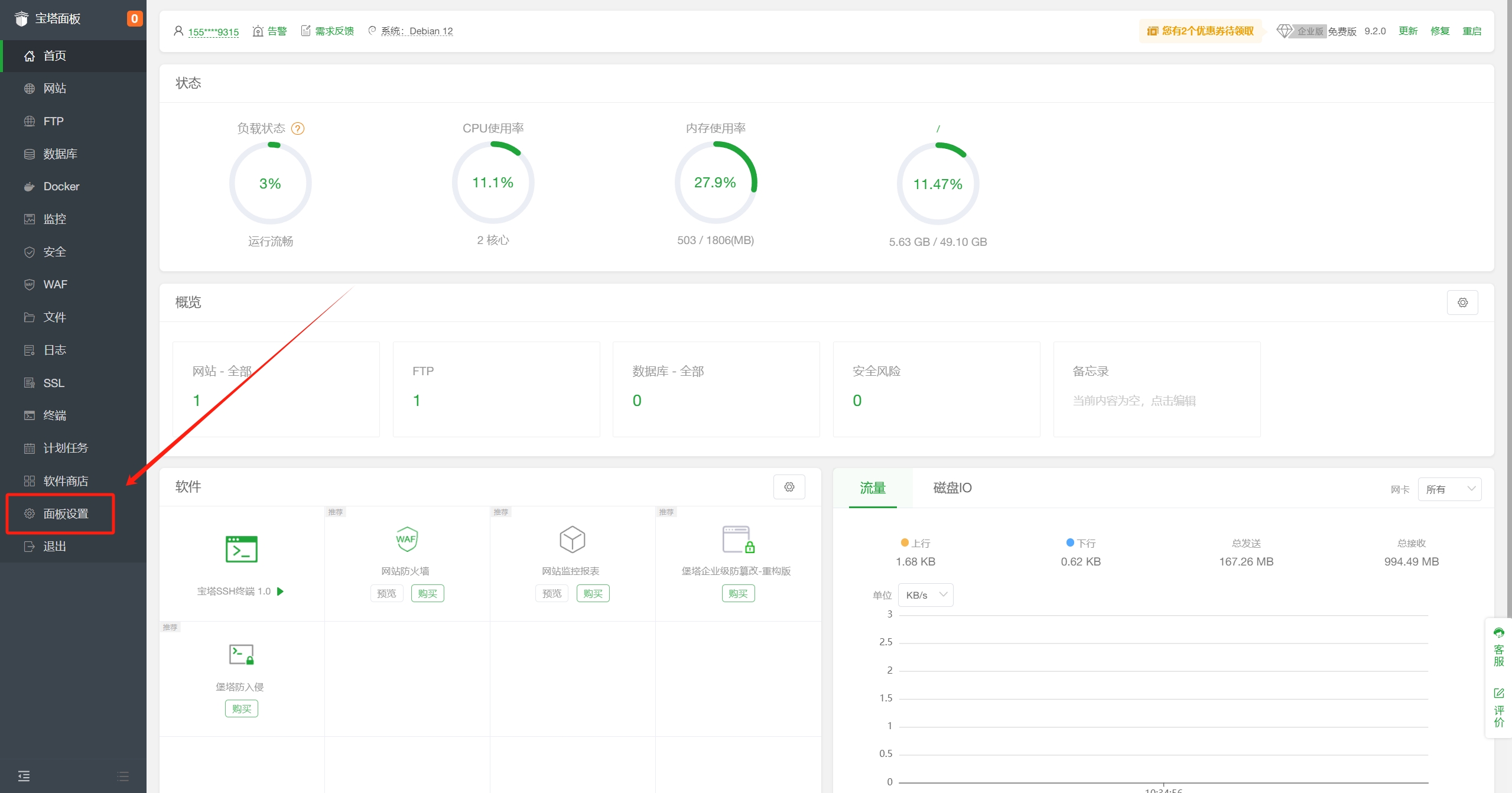
Task: Toggle sidebar collapse at bottom left
Action: pos(24,776)
